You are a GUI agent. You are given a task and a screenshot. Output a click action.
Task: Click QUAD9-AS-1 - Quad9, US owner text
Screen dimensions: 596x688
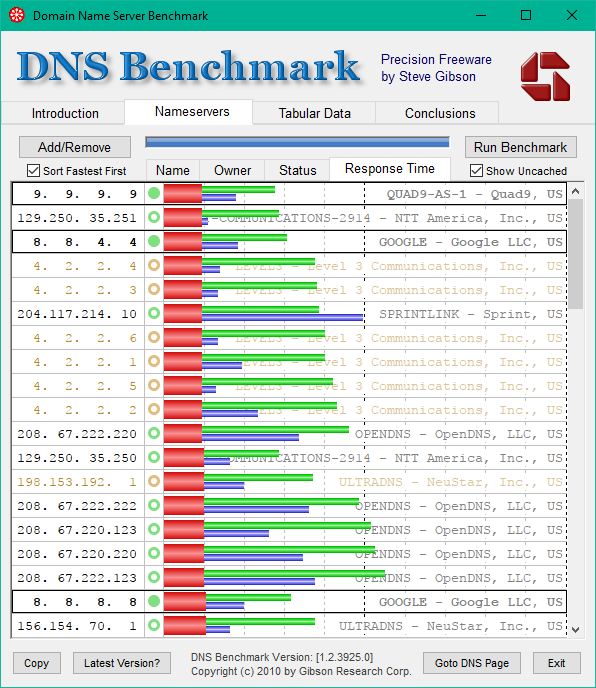coord(474,194)
